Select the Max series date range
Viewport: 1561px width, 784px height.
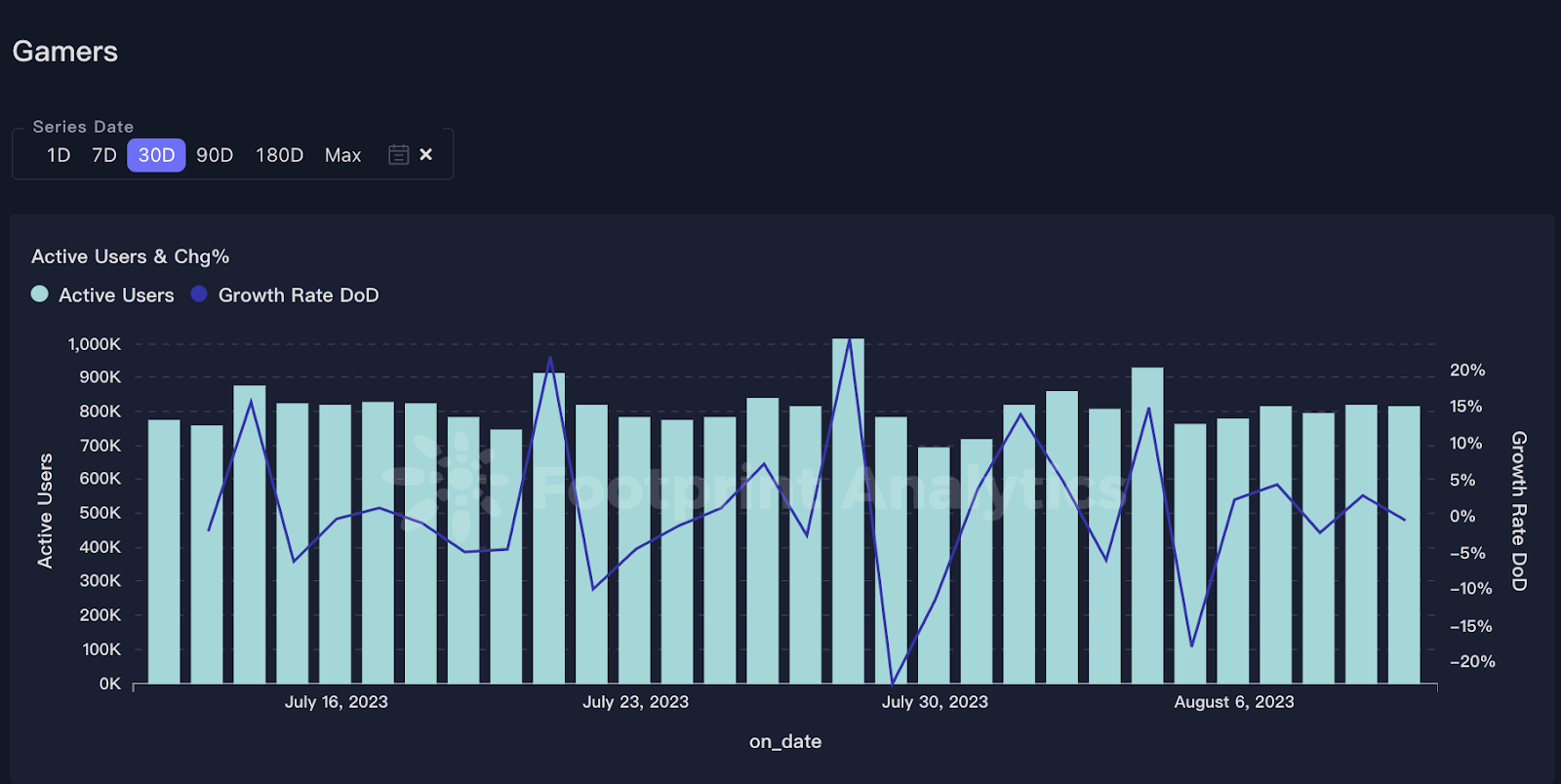[342, 155]
